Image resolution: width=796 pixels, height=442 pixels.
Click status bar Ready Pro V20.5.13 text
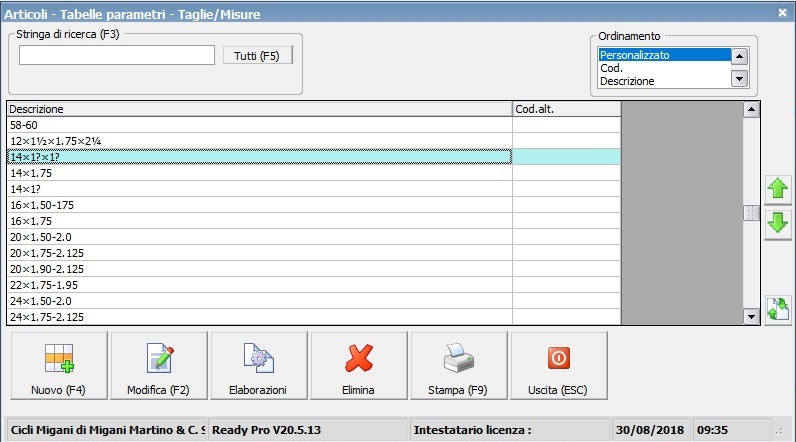coord(267,430)
